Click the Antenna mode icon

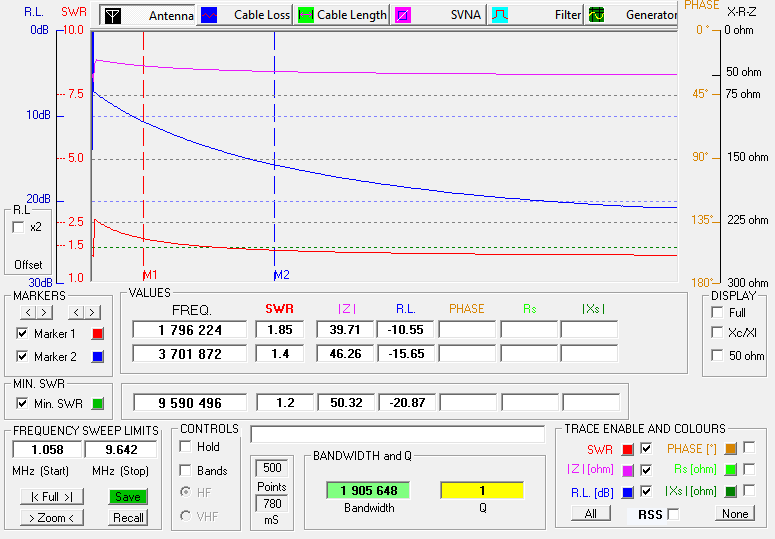[113, 15]
